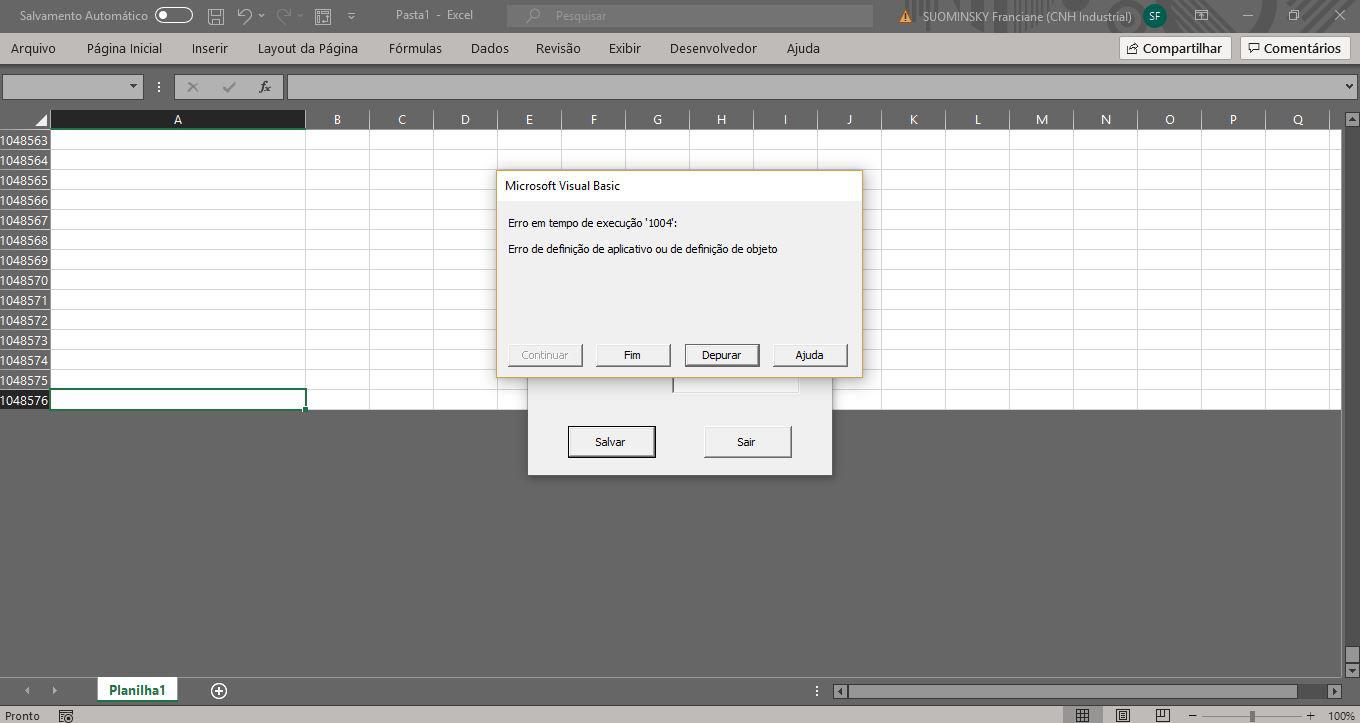This screenshot has height=723, width=1360.
Task: Open the Ajuda ribbon tab
Action: [x=803, y=48]
